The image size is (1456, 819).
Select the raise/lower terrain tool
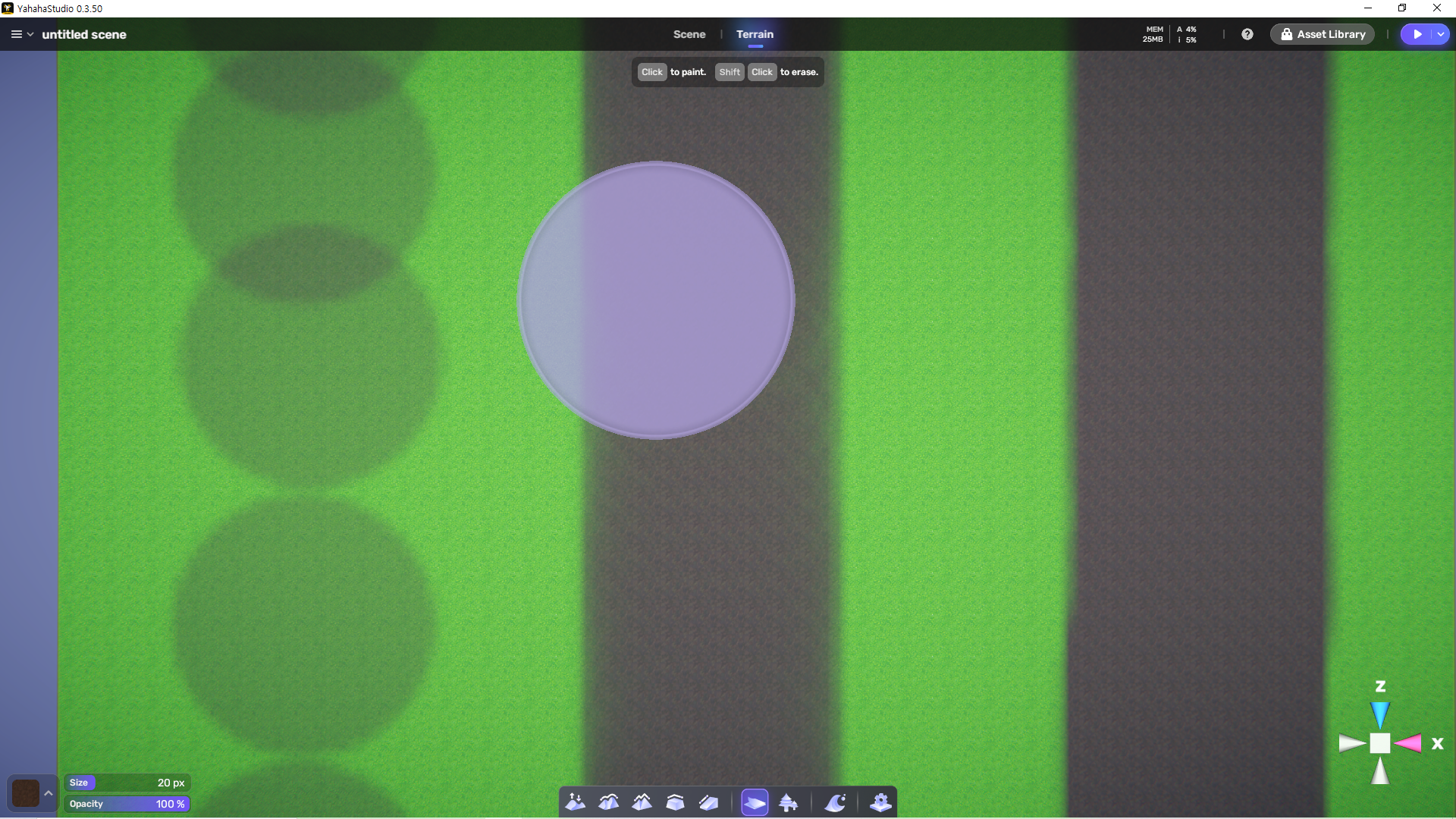coord(576,802)
